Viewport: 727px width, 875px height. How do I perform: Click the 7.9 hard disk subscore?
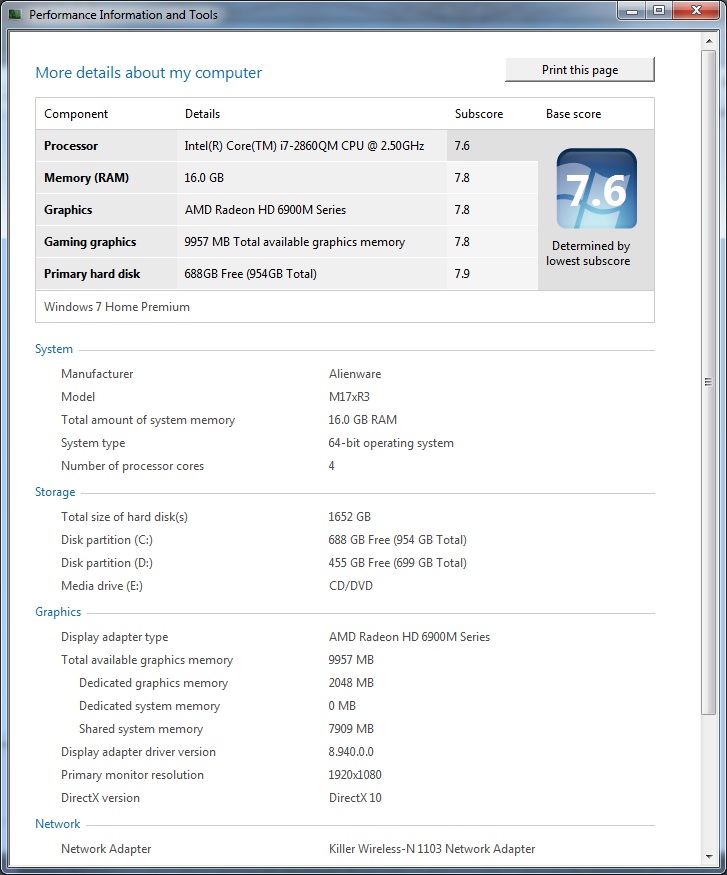coord(462,273)
